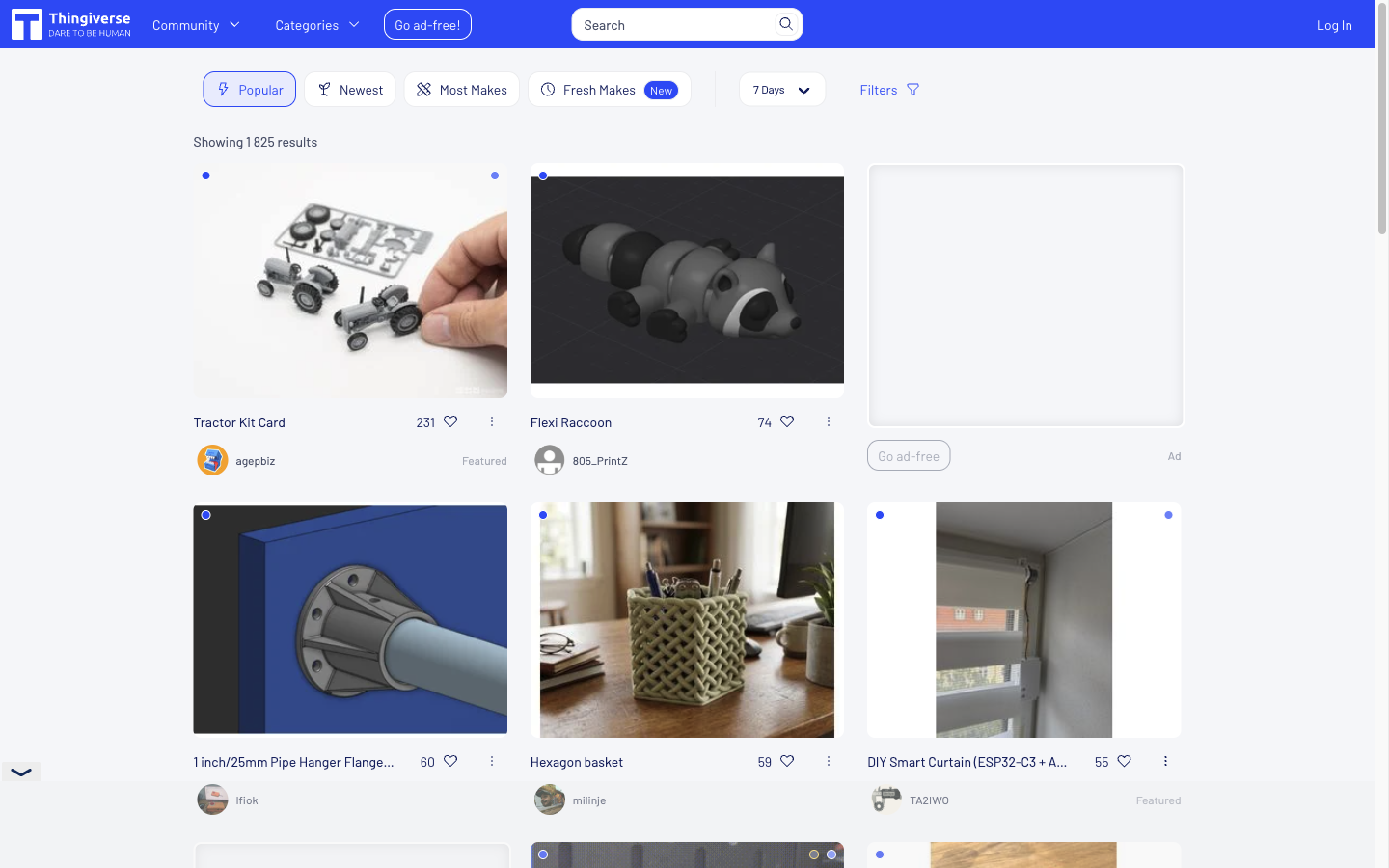The image size is (1389, 868).
Task: Open the 7 Days time range dropdown
Action: pos(782,90)
